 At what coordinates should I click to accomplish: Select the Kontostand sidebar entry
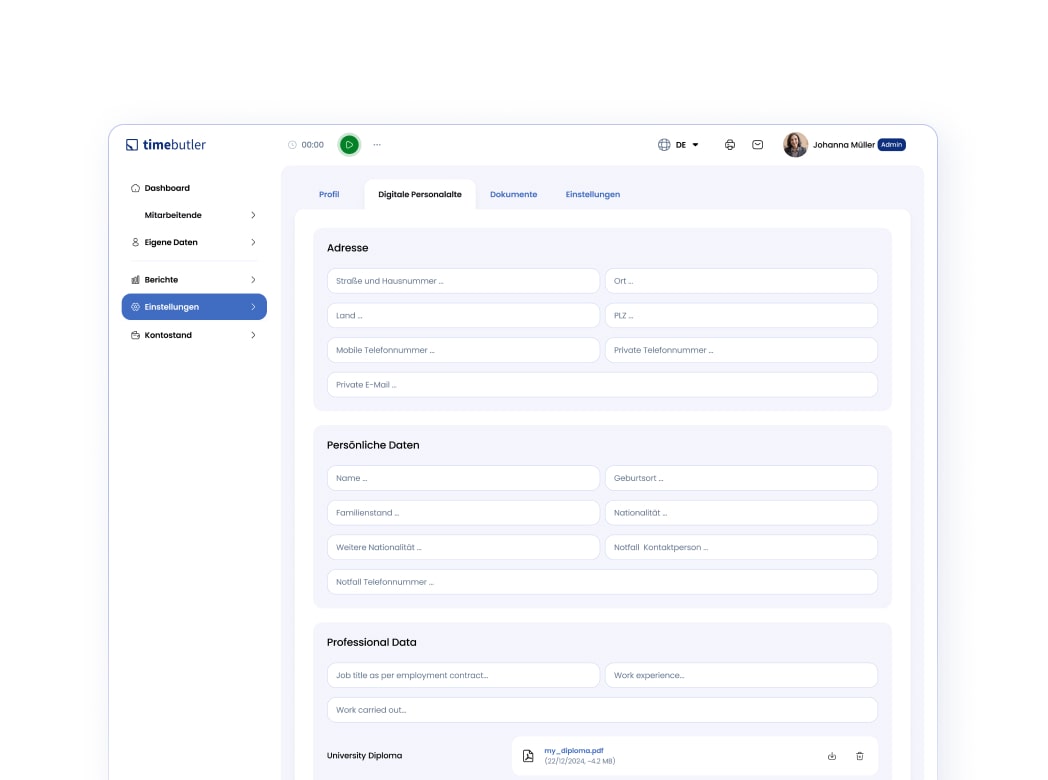[168, 335]
